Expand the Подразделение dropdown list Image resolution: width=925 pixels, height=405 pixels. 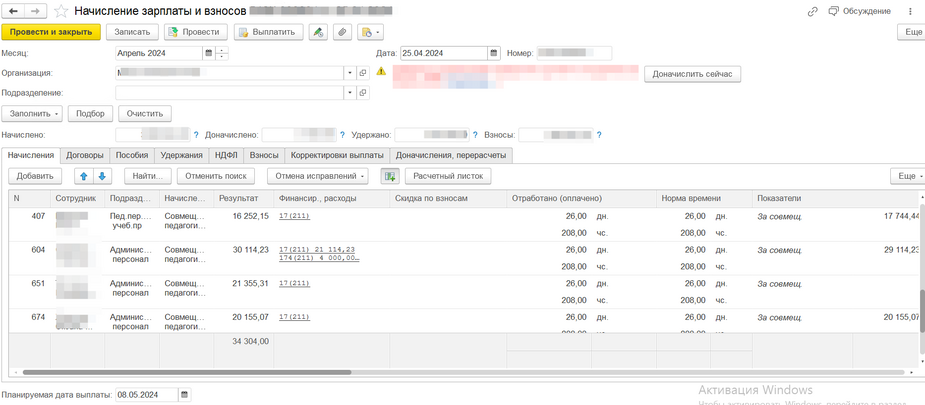350,93
